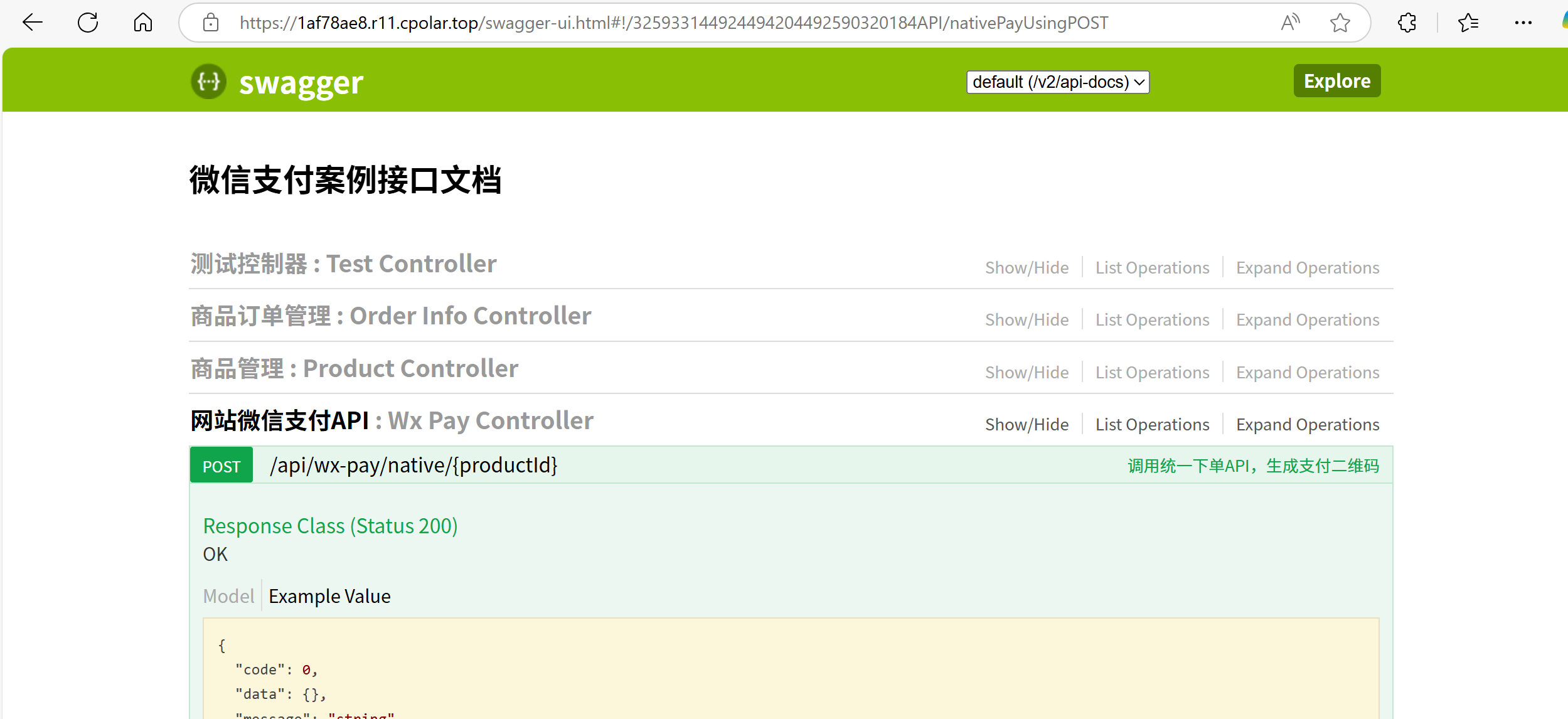Viewport: 1568px width, 719px height.
Task: Click the page refresh icon
Action: (x=88, y=23)
